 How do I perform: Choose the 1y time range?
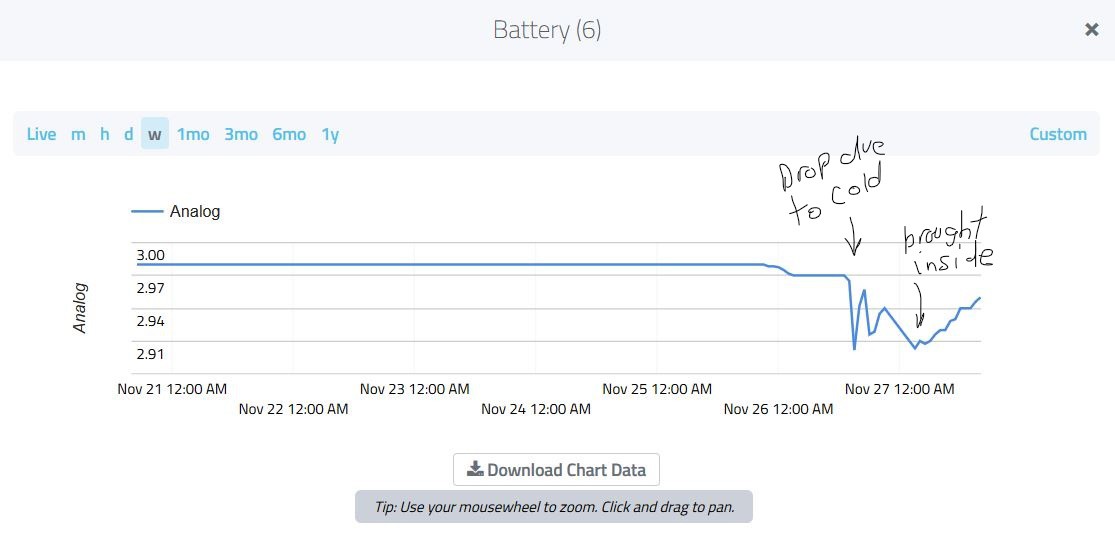(x=330, y=134)
